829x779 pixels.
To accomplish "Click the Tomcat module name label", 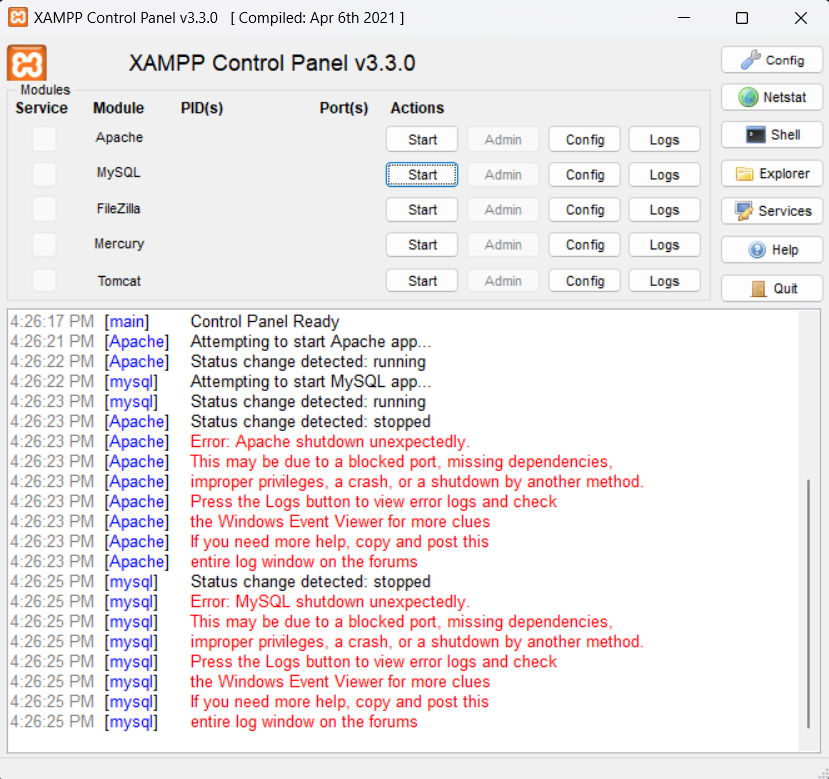I will (119, 281).
